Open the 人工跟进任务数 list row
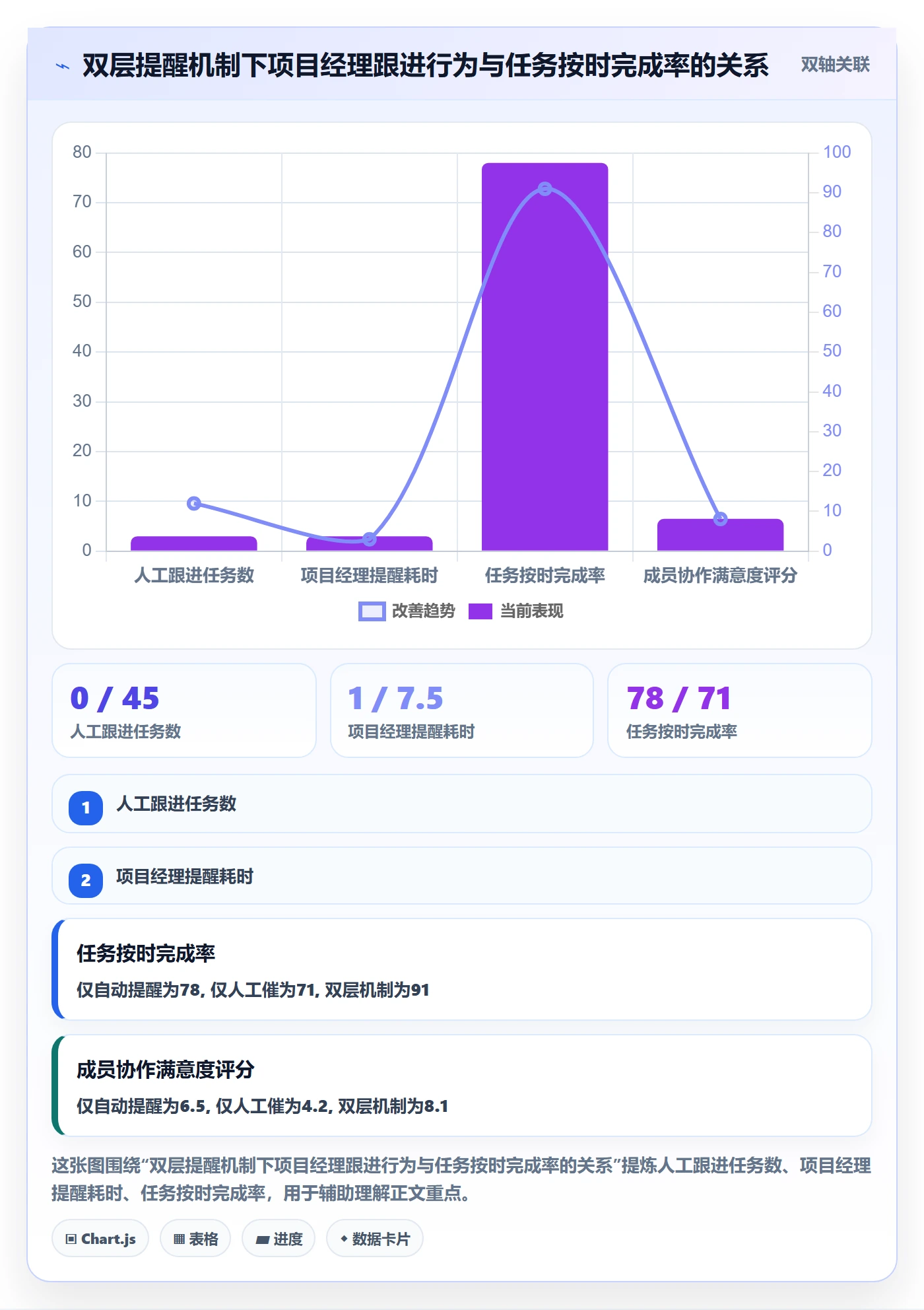The image size is (924, 1310). (461, 804)
